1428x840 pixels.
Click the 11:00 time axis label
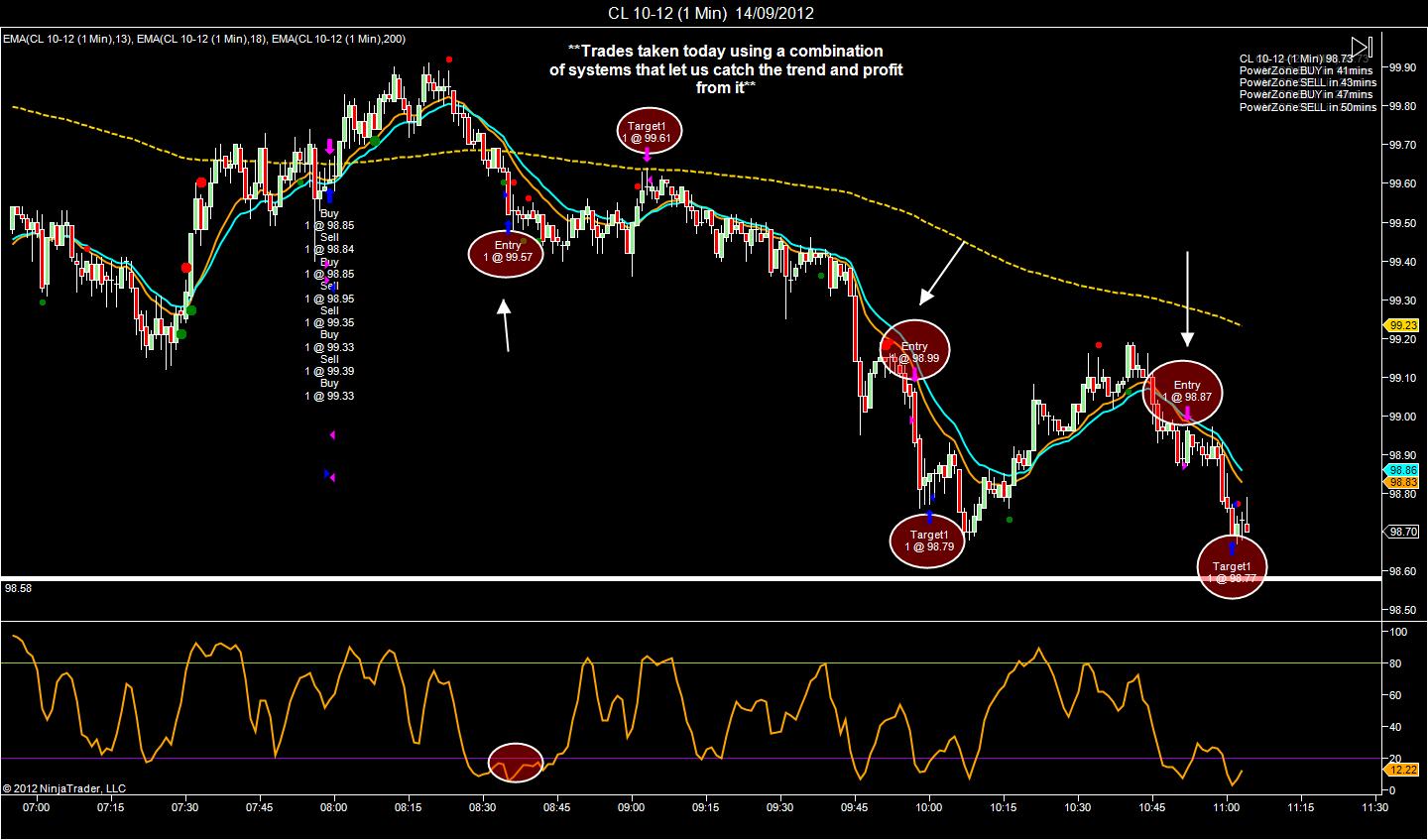click(1227, 808)
